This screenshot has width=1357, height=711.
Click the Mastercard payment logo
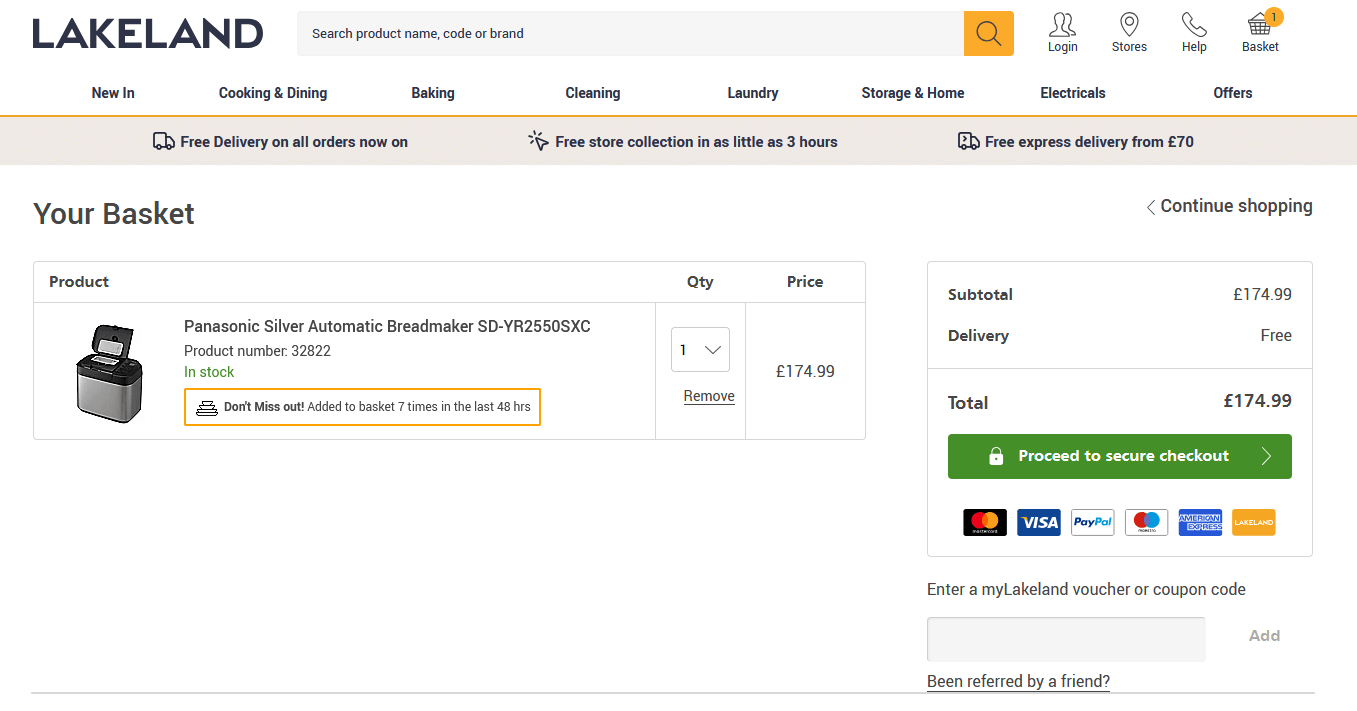click(985, 522)
